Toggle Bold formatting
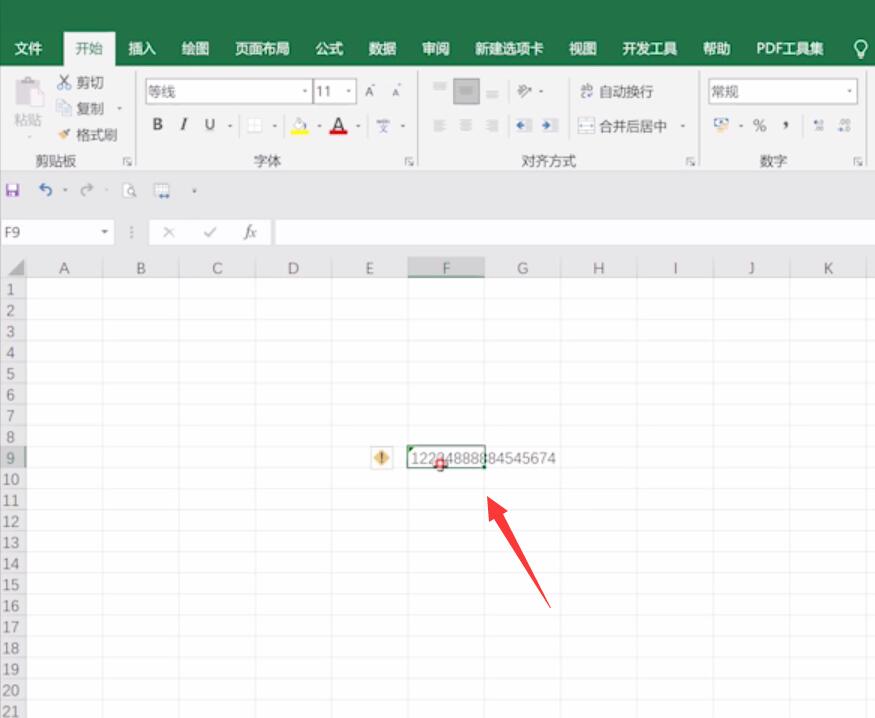This screenshot has width=875, height=718. pyautogui.click(x=158, y=124)
